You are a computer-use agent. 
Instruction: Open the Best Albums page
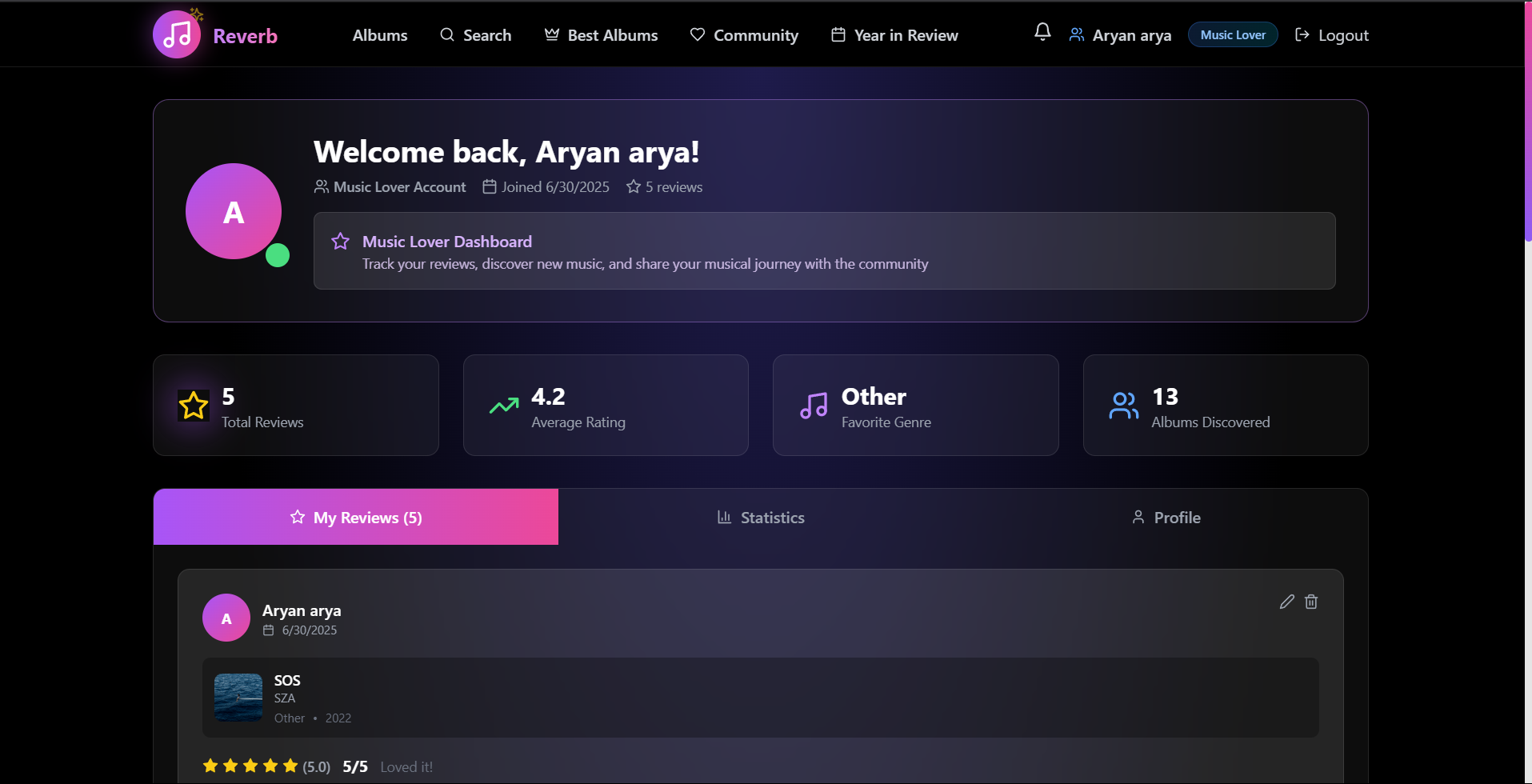(x=601, y=35)
